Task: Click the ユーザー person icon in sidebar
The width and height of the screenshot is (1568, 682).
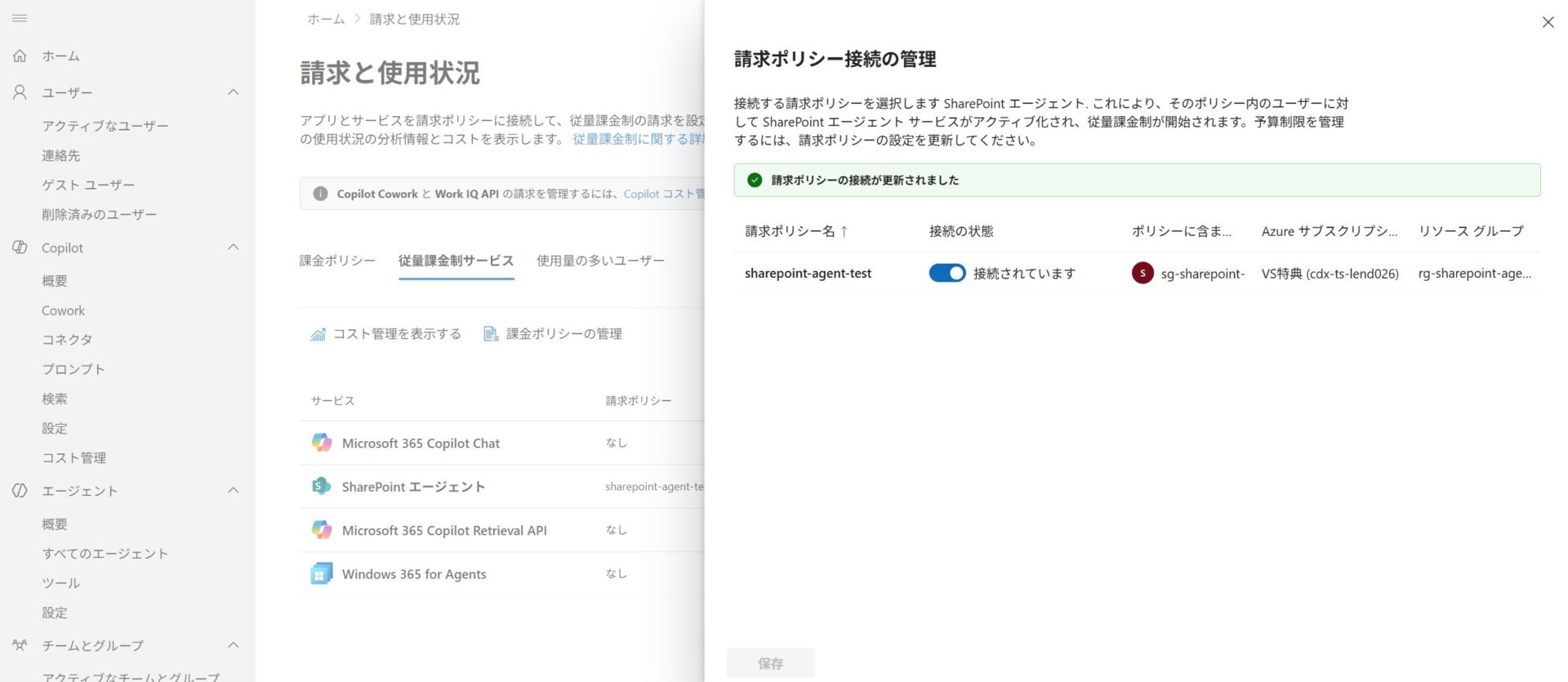Action: (20, 92)
